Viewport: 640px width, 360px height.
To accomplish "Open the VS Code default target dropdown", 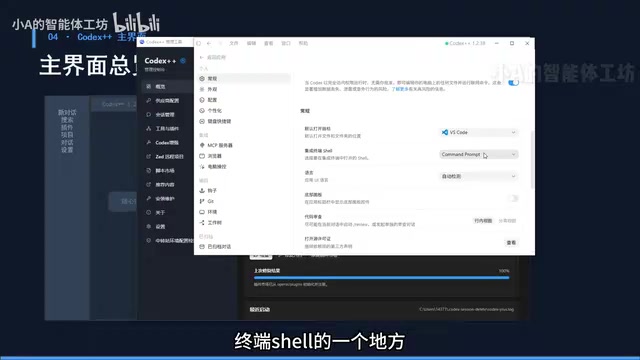I will point(479,133).
